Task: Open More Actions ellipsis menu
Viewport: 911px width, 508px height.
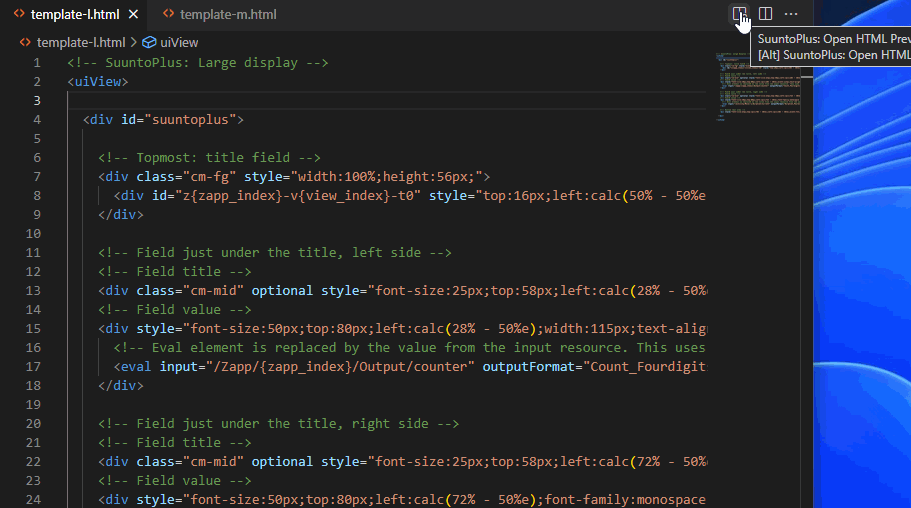Action: pyautogui.click(x=791, y=13)
